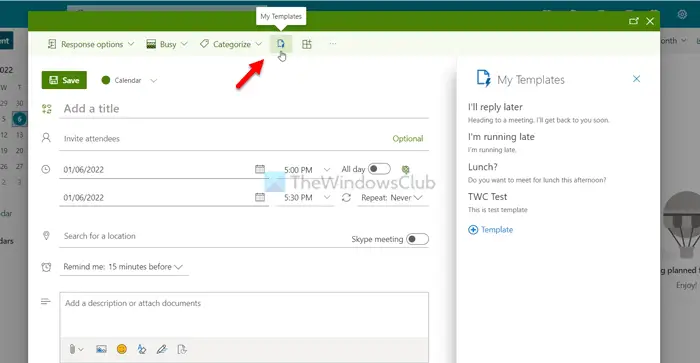Expand the Calendar selector chevron

point(154,81)
